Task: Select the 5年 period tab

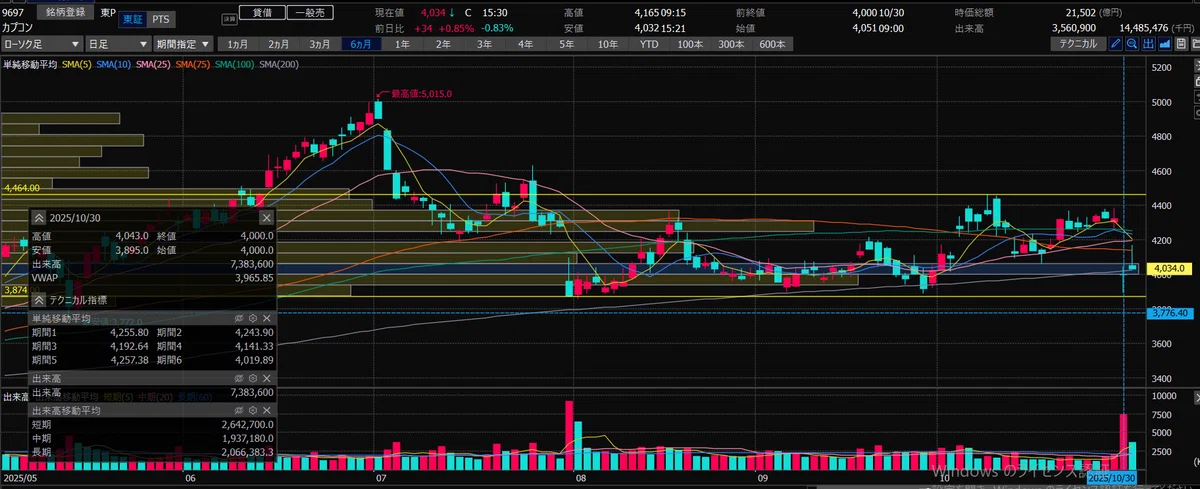Action: coord(567,44)
